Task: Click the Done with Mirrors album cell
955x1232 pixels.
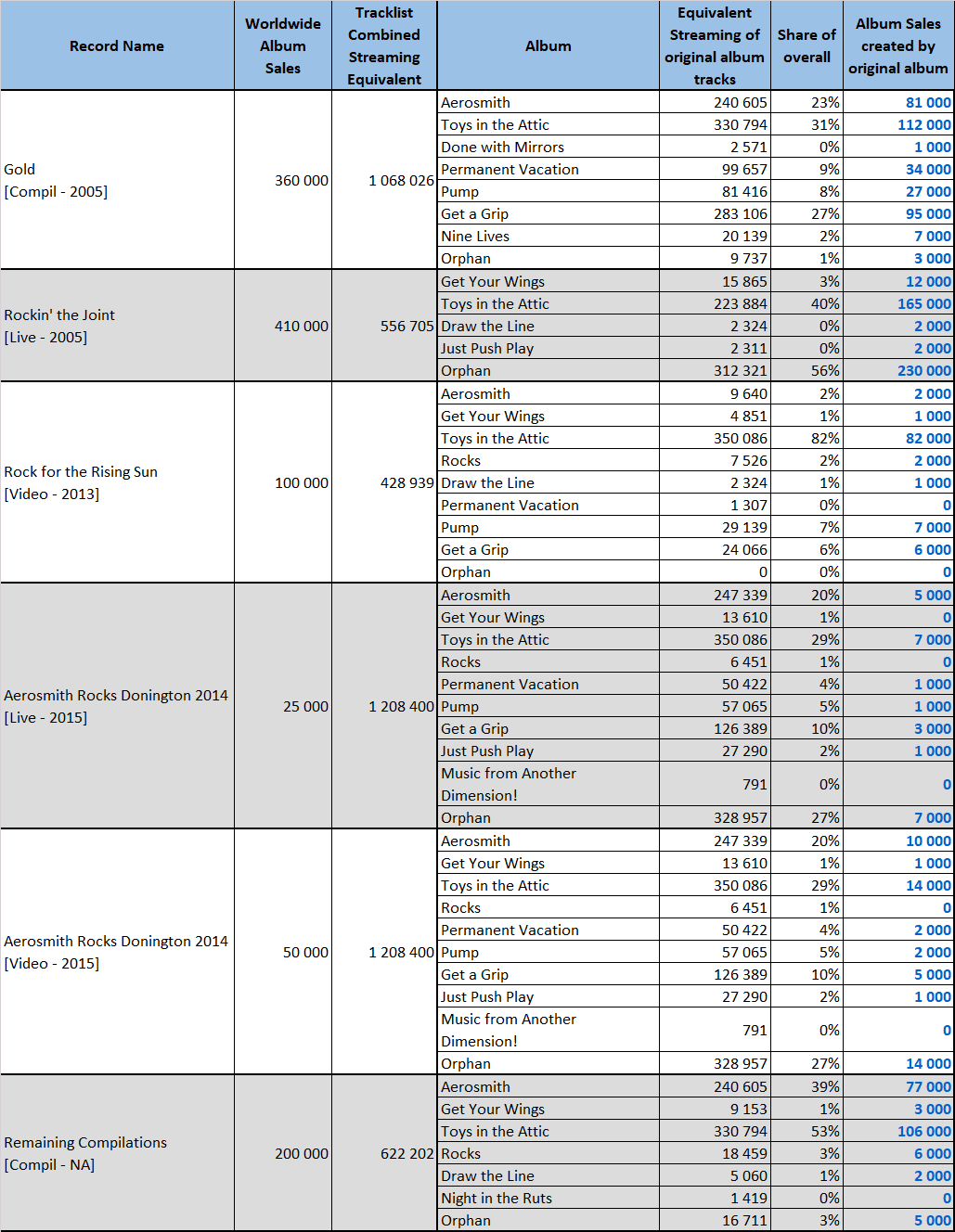Action: click(548, 147)
